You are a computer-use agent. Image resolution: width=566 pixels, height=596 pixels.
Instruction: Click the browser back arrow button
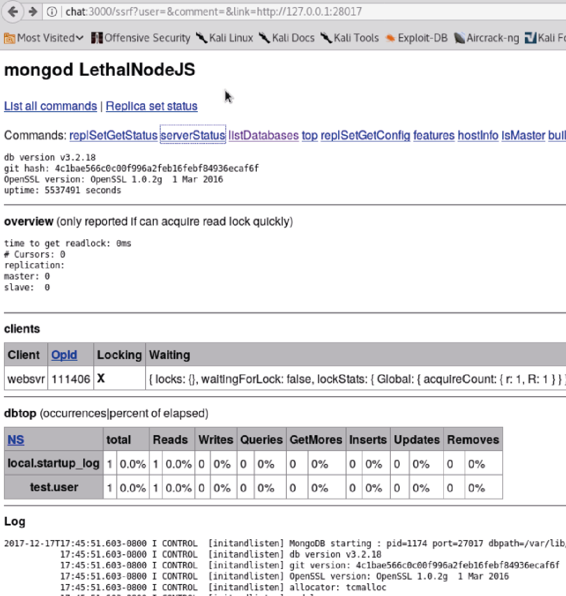(x=13, y=12)
